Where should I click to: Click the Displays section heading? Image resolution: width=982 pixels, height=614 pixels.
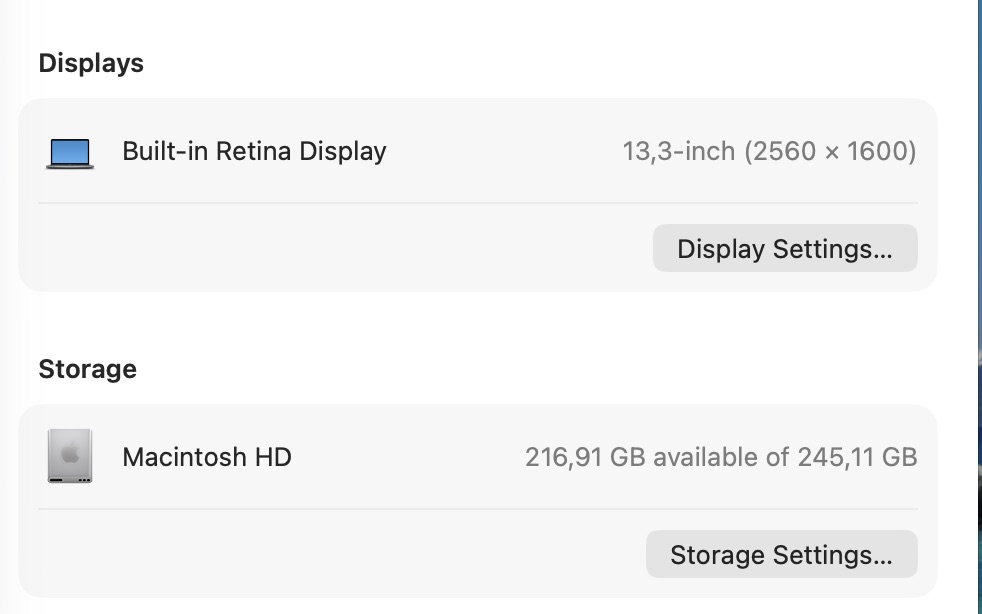click(x=91, y=63)
